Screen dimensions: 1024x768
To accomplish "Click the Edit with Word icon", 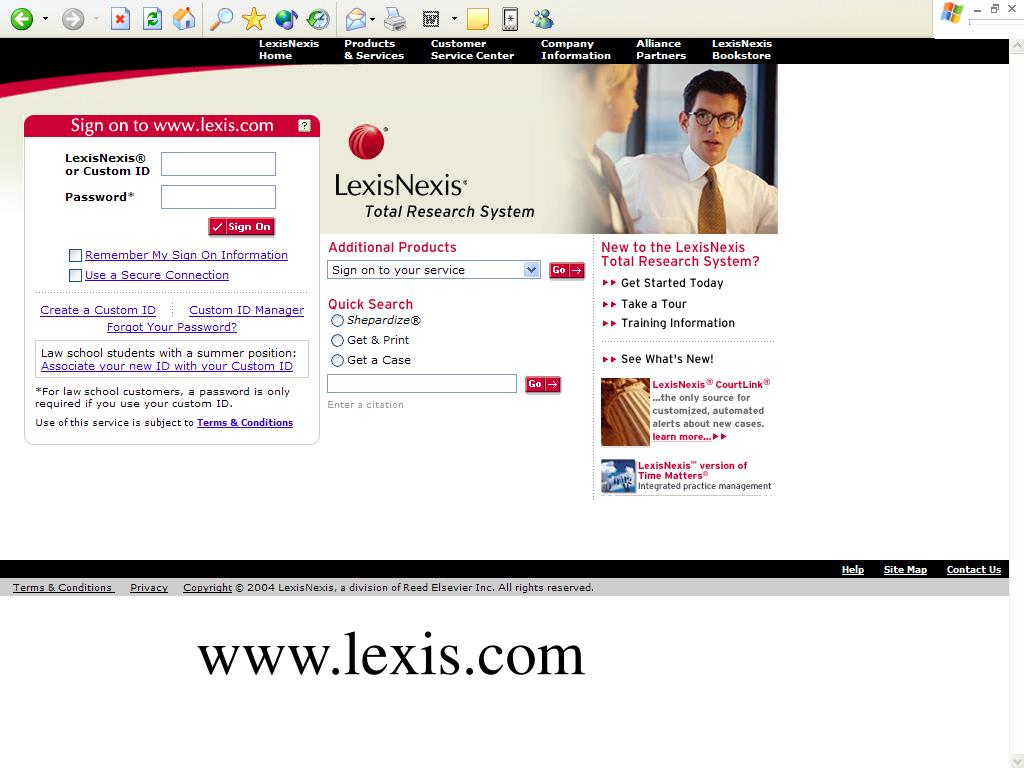I will (x=431, y=19).
